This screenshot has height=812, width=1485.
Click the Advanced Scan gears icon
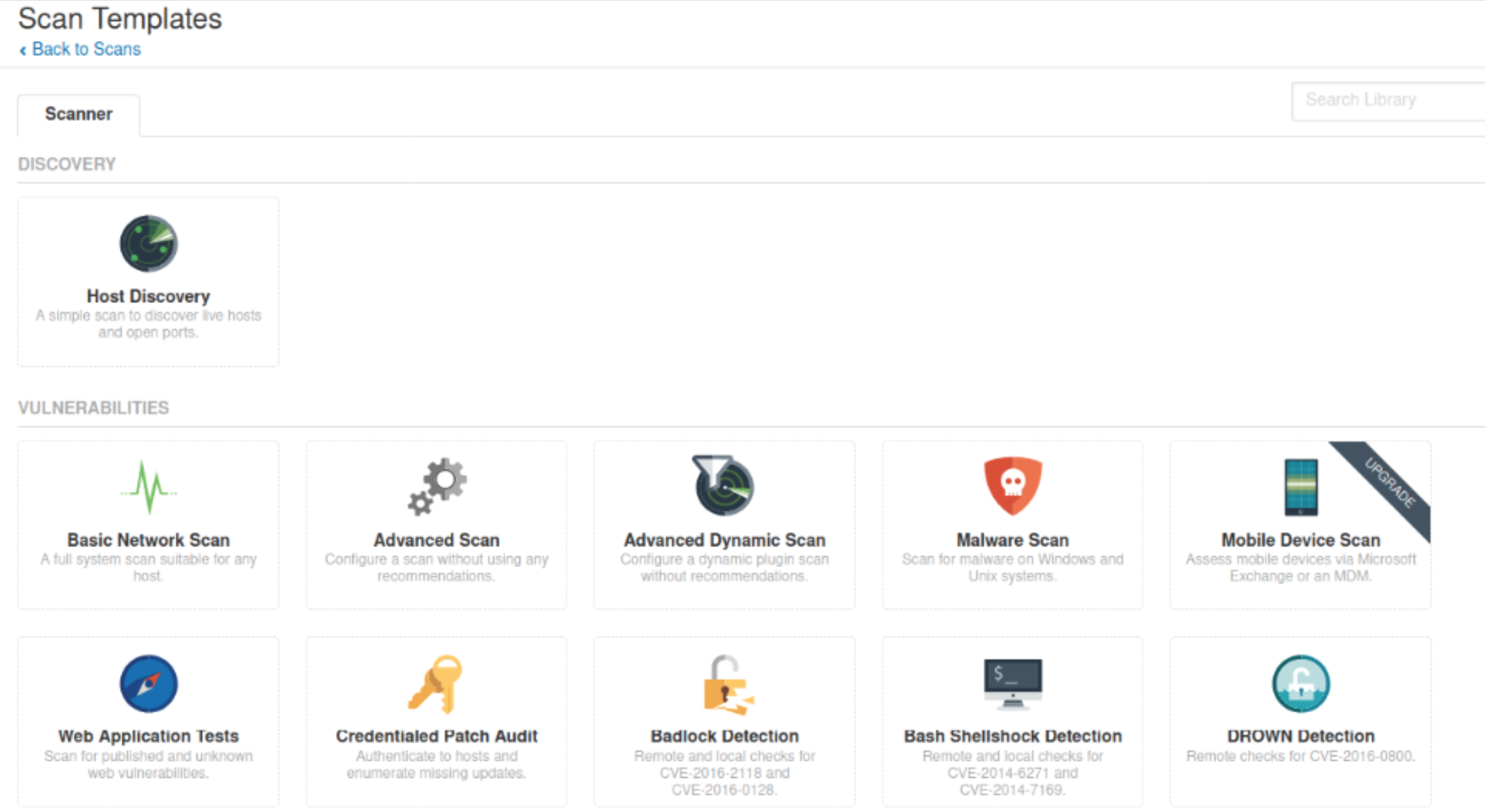[x=437, y=487]
